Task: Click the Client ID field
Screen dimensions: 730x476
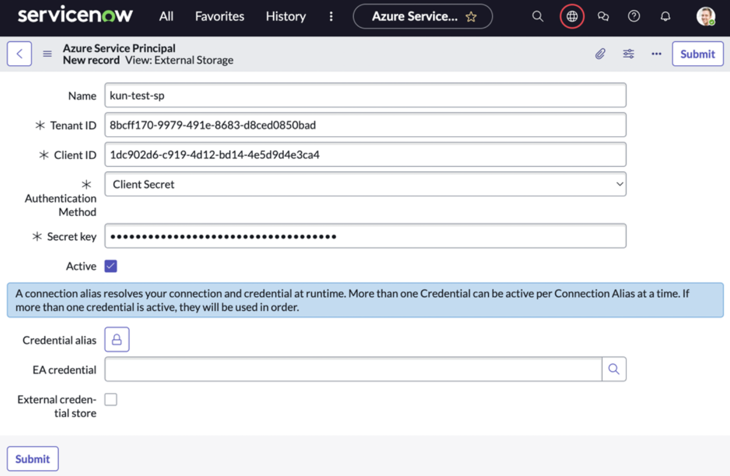Action: [365, 155]
